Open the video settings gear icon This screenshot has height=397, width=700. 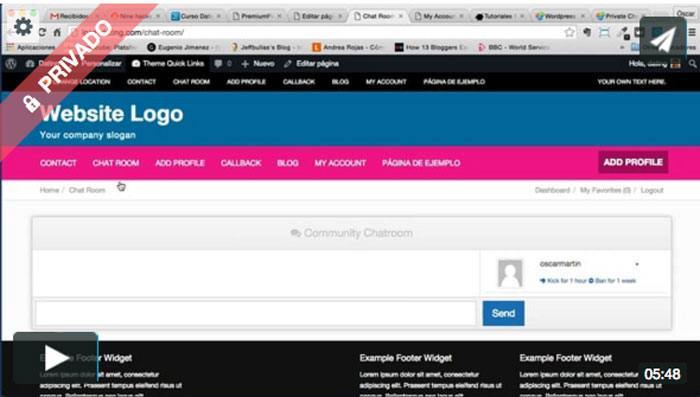pos(23,27)
